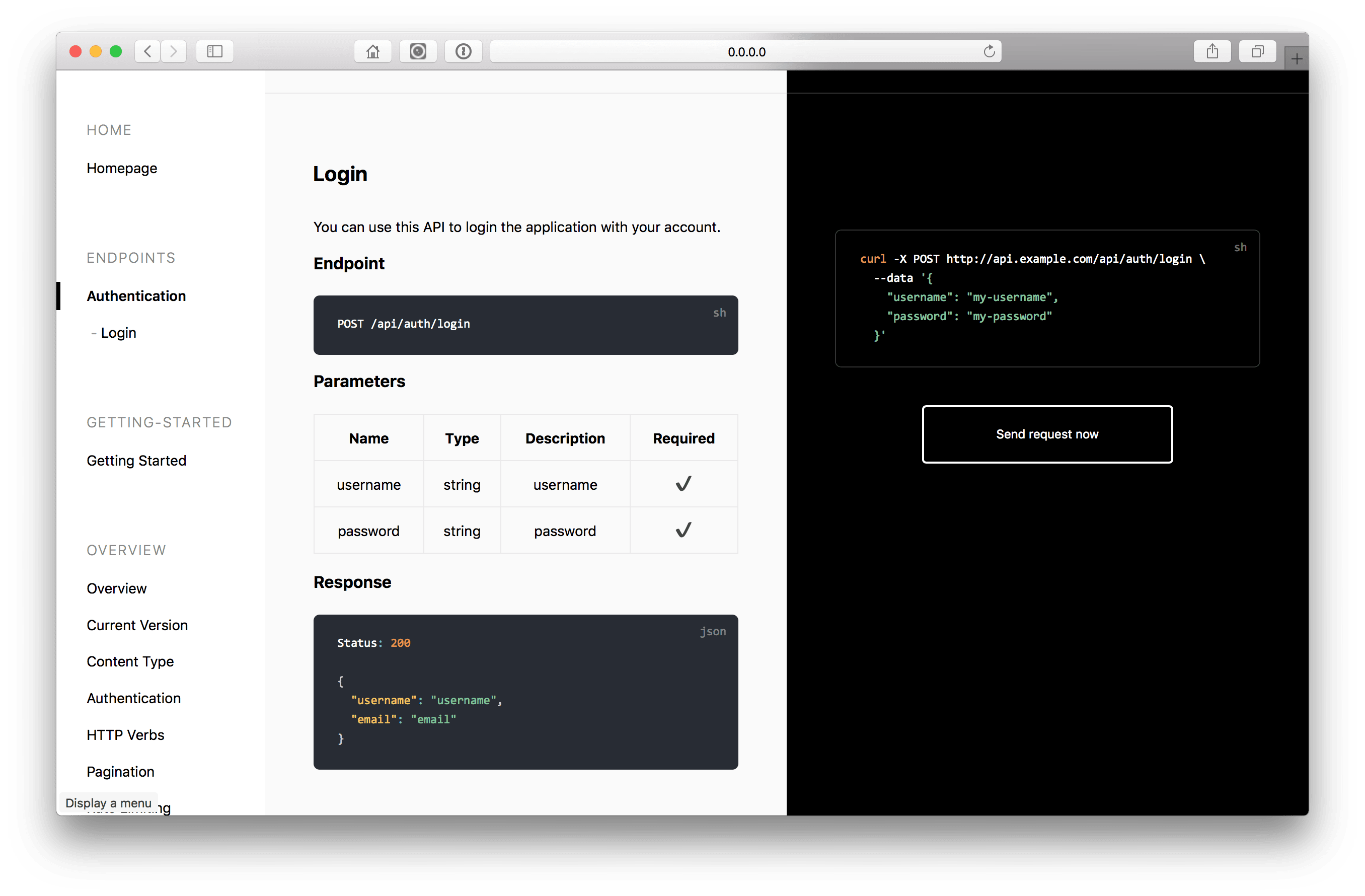Viewport: 1365px width, 896px height.
Task: Select Authentication under Endpoints section
Action: click(x=136, y=296)
